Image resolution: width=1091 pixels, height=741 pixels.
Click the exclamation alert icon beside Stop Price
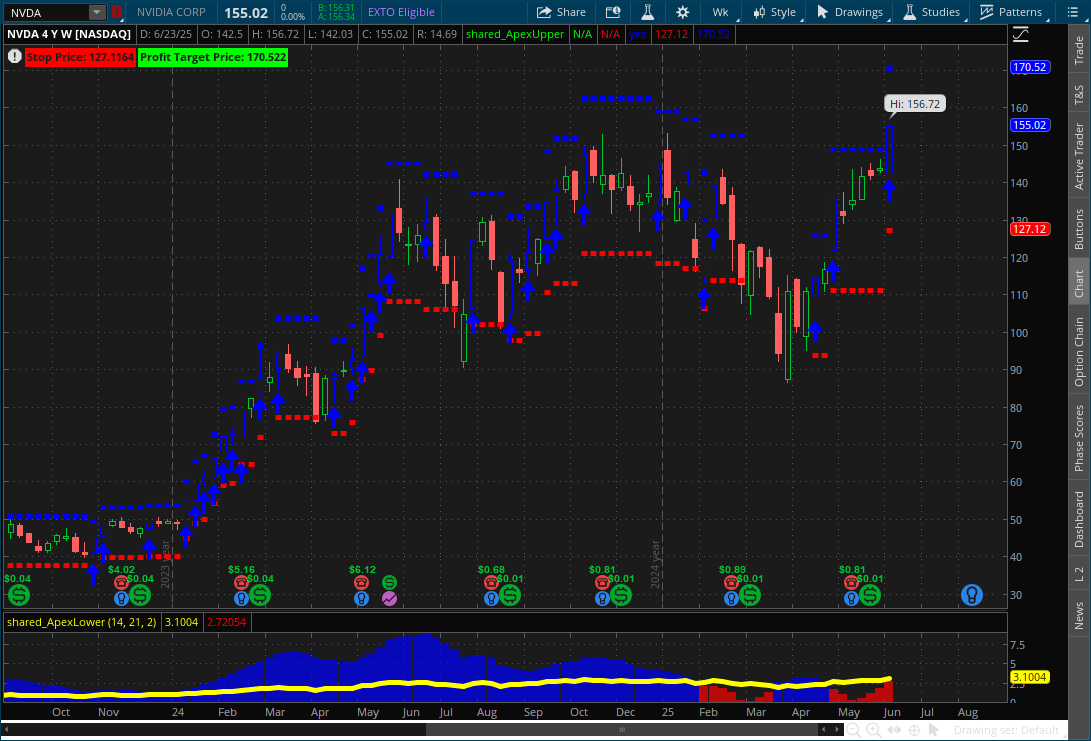14,56
